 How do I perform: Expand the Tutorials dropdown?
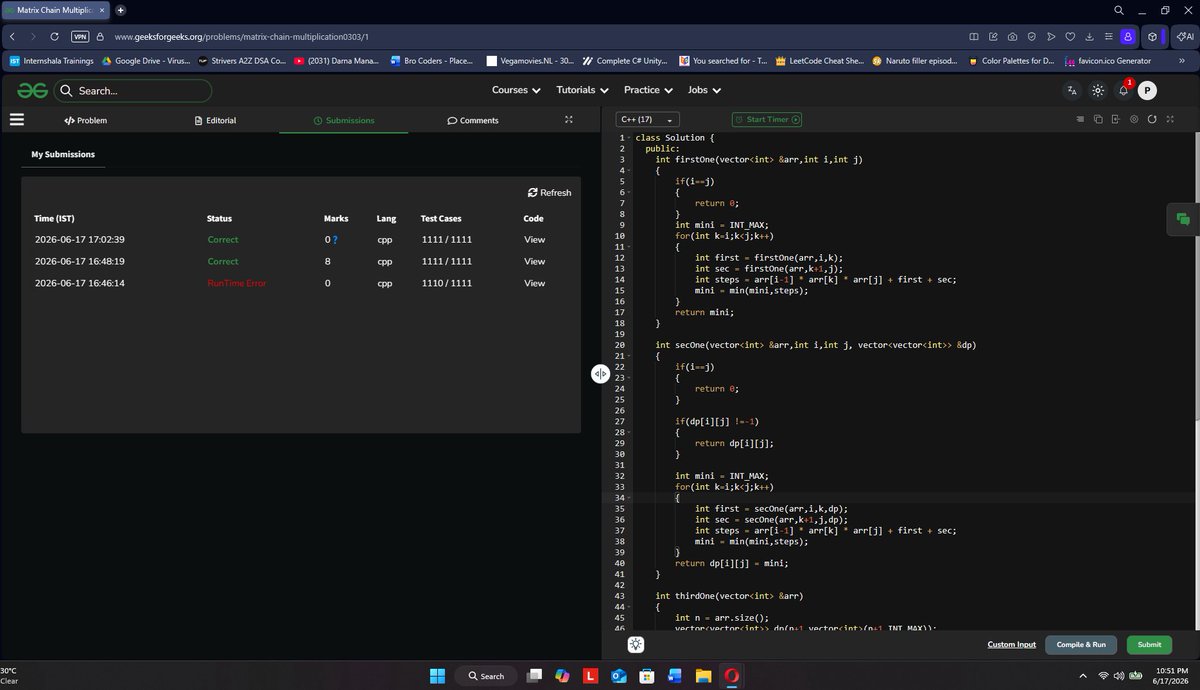[582, 90]
